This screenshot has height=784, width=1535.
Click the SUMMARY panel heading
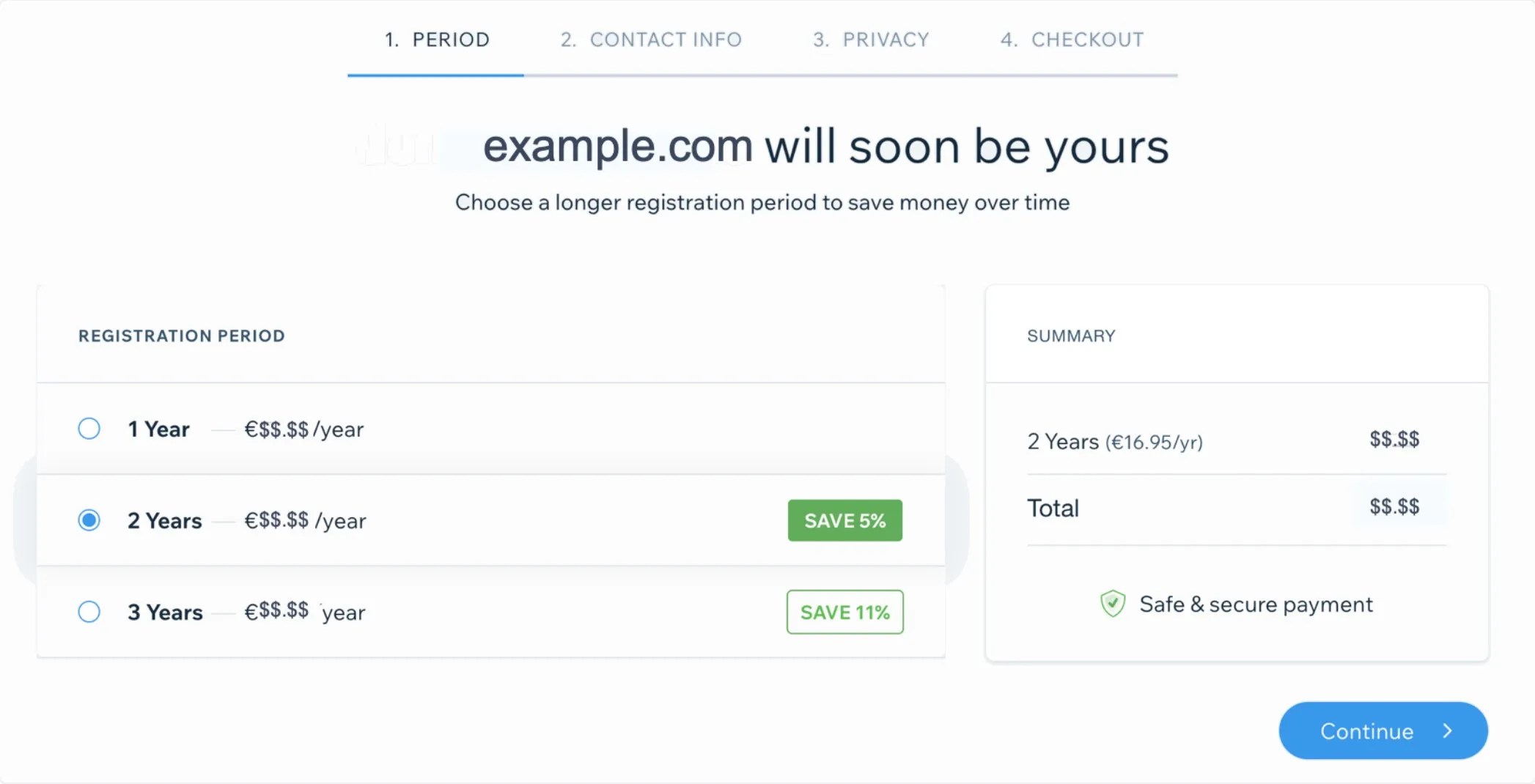(x=1070, y=336)
